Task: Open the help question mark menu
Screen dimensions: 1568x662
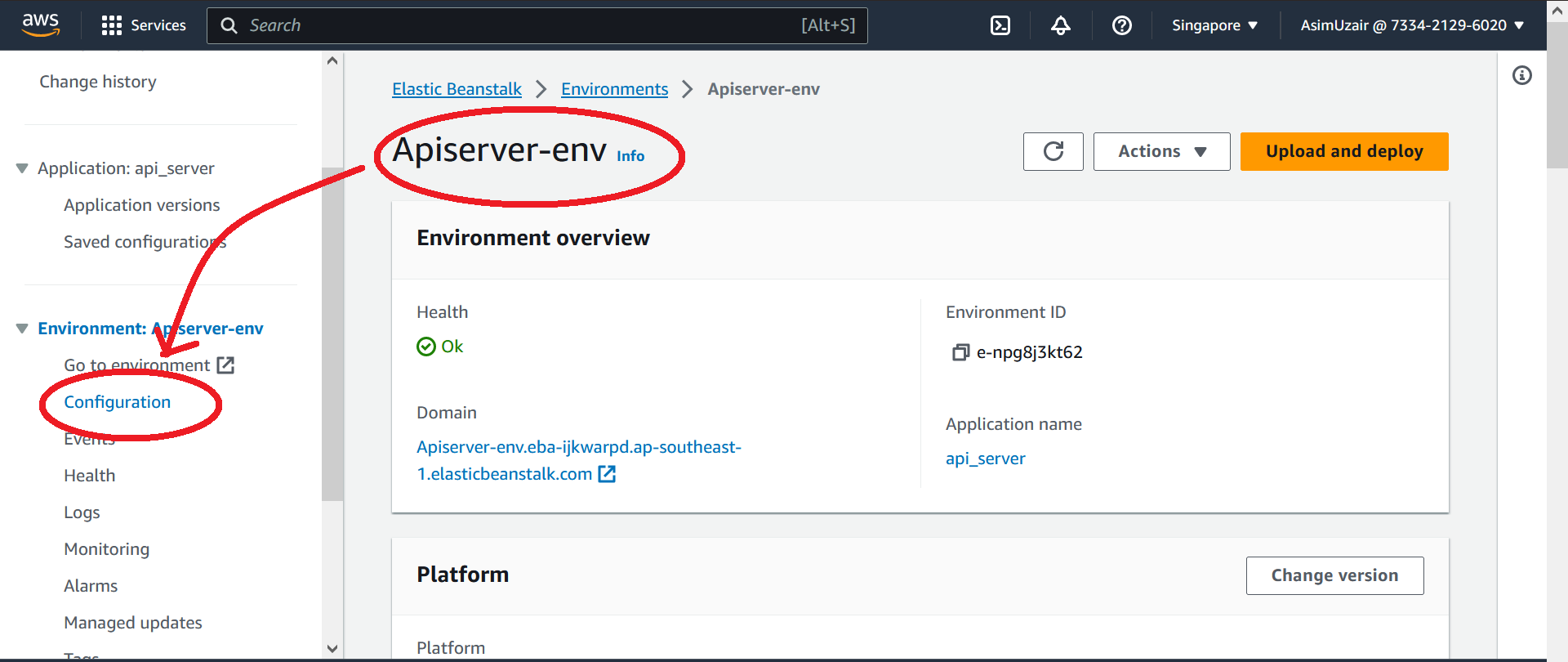Action: click(1122, 25)
